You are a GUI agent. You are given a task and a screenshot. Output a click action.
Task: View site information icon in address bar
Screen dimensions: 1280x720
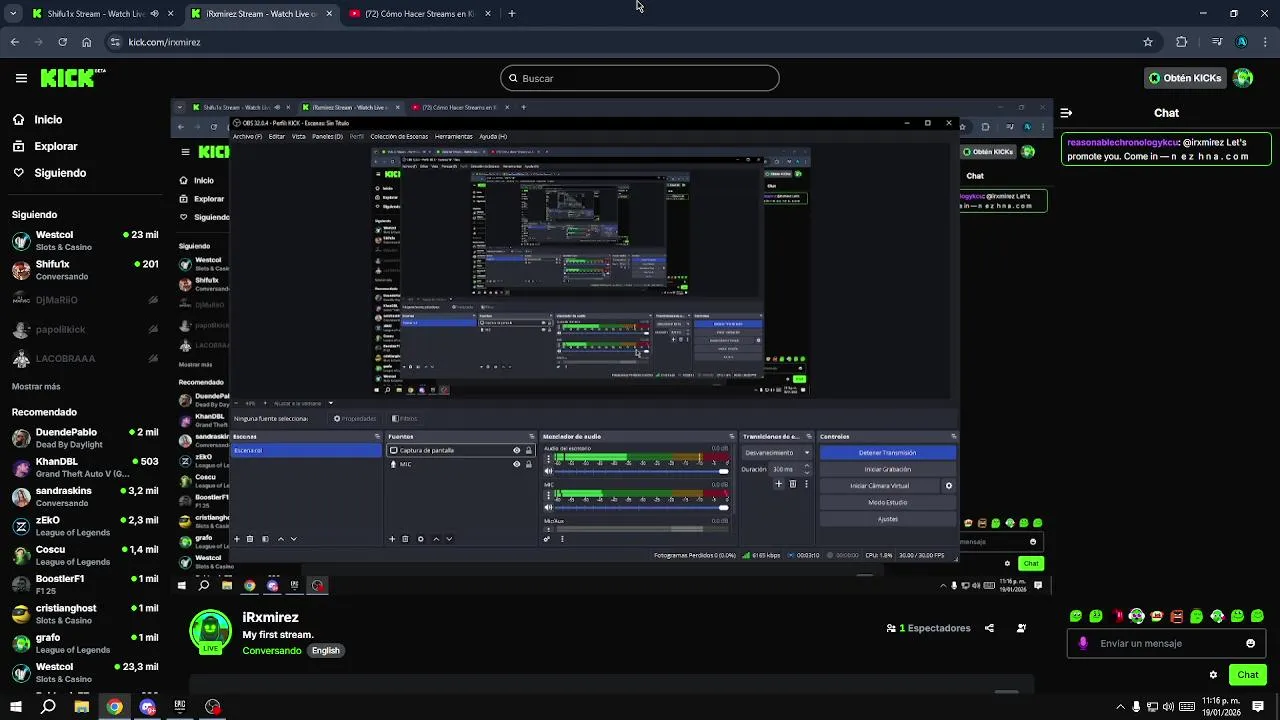[114, 42]
